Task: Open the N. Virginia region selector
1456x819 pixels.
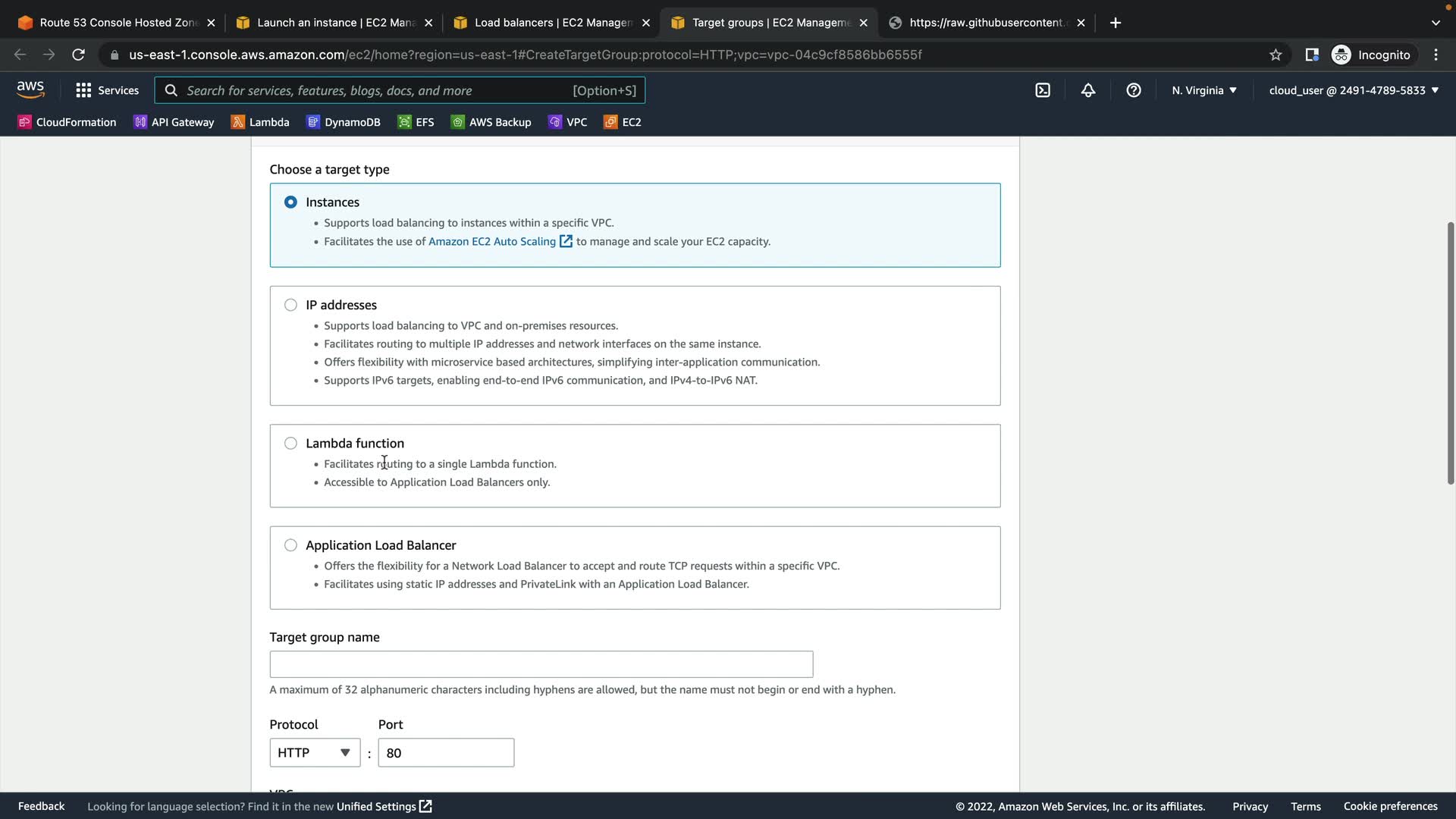Action: click(1203, 90)
